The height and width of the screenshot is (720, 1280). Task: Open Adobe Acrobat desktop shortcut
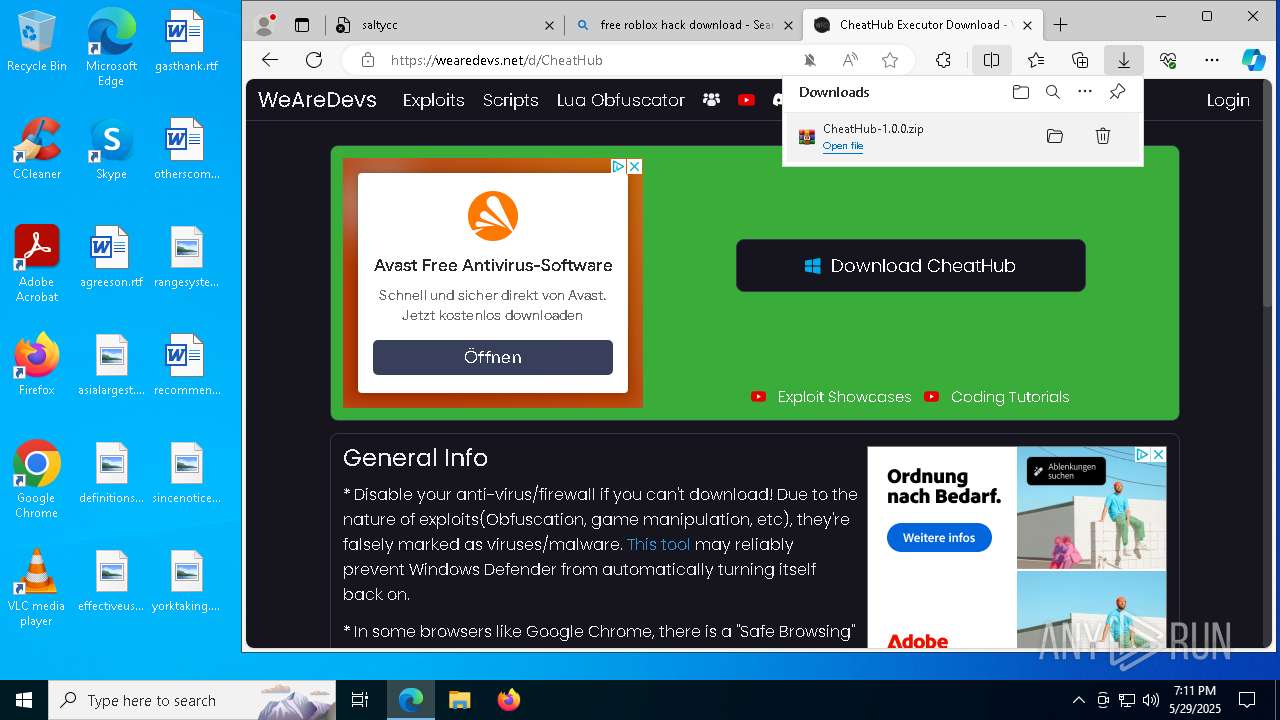pyautogui.click(x=37, y=264)
